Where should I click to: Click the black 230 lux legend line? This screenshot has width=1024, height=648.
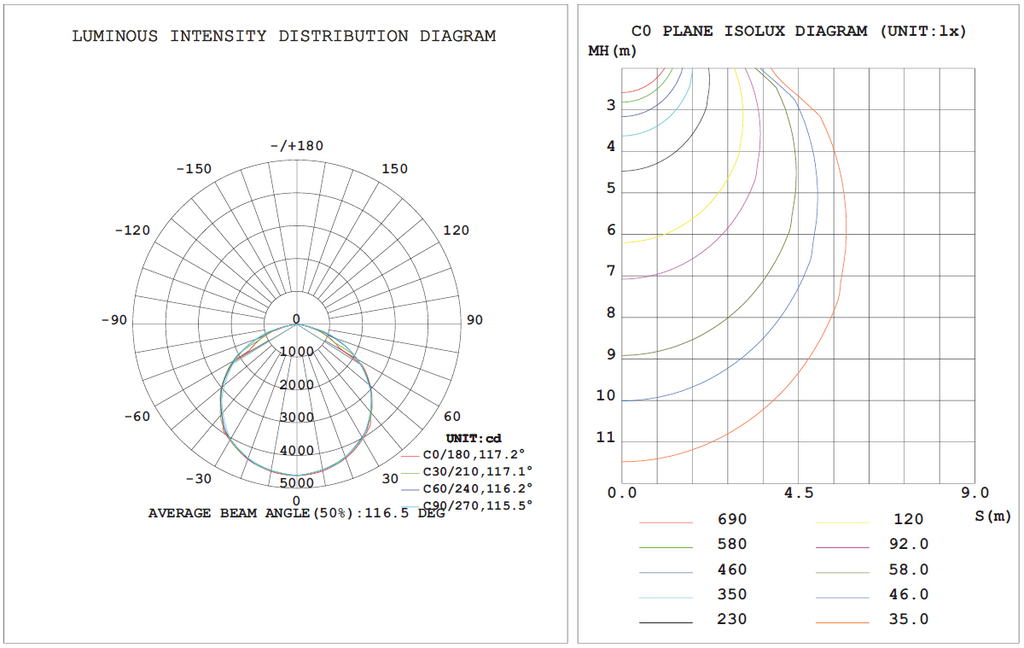click(x=666, y=623)
